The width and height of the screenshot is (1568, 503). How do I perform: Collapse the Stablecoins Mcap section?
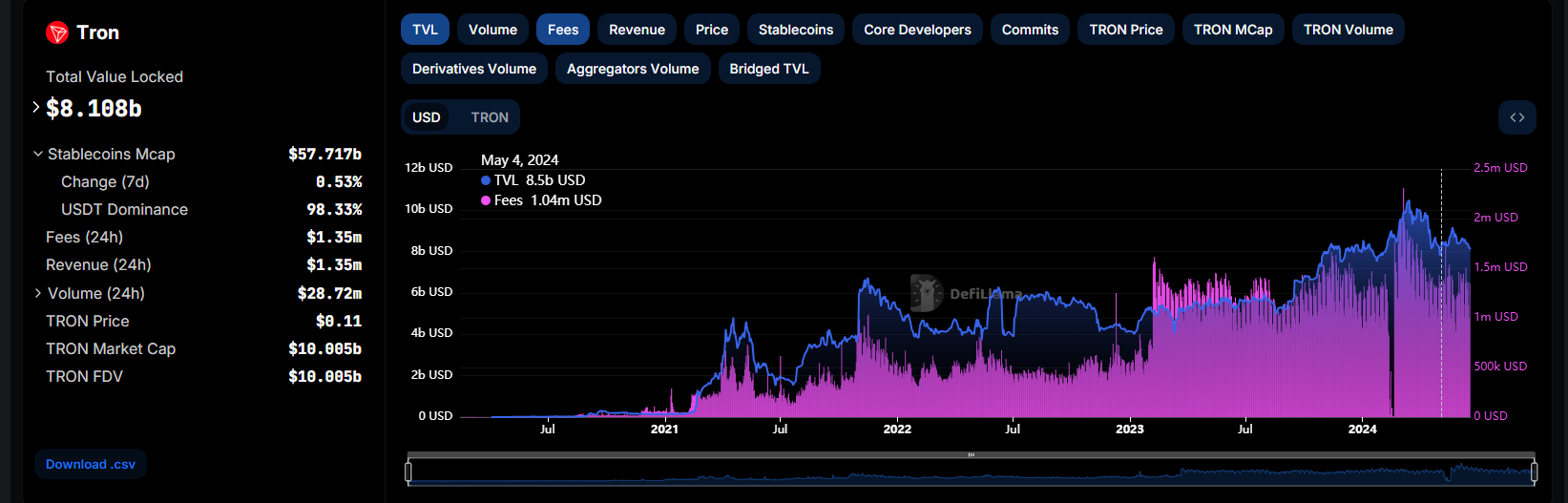click(38, 154)
